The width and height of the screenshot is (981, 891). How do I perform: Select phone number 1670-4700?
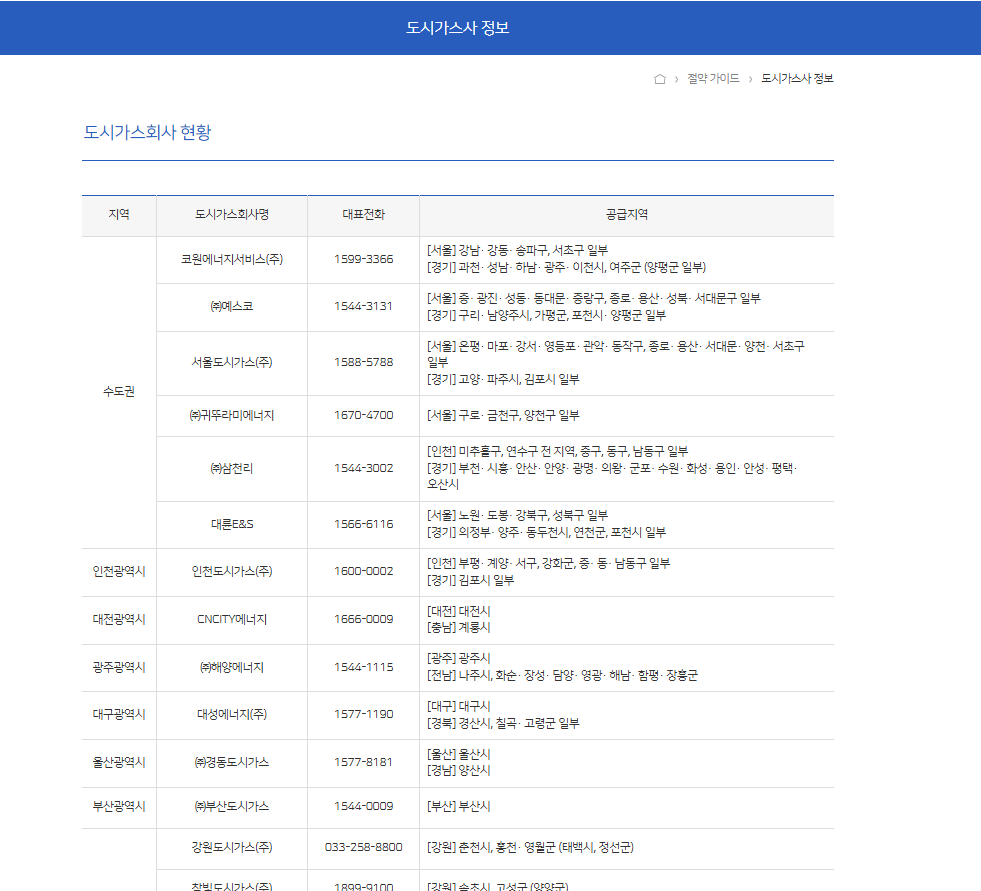point(363,415)
